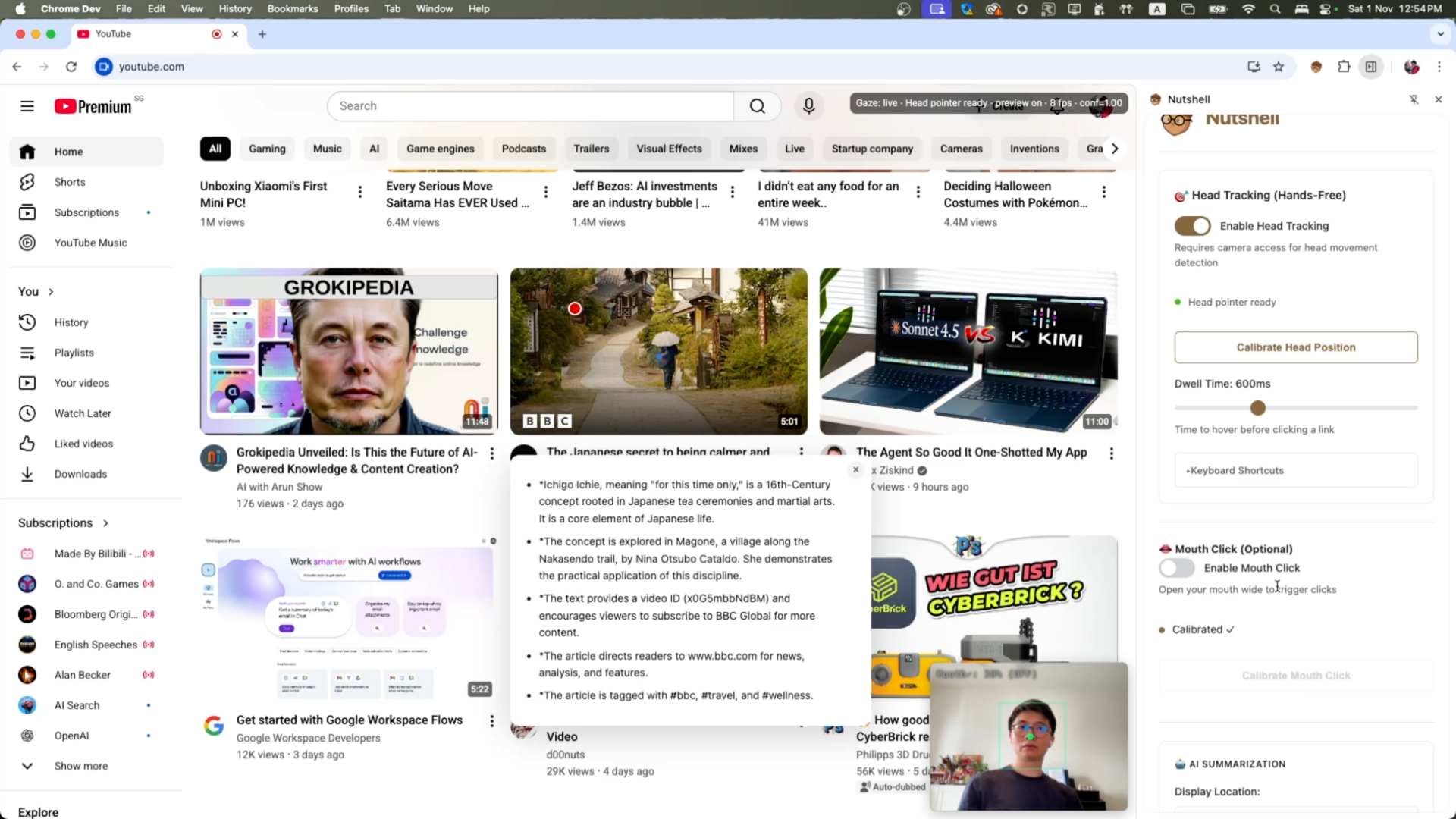The width and height of the screenshot is (1456, 819).
Task: Pin the Nutshell side panel
Action: coord(1414,99)
